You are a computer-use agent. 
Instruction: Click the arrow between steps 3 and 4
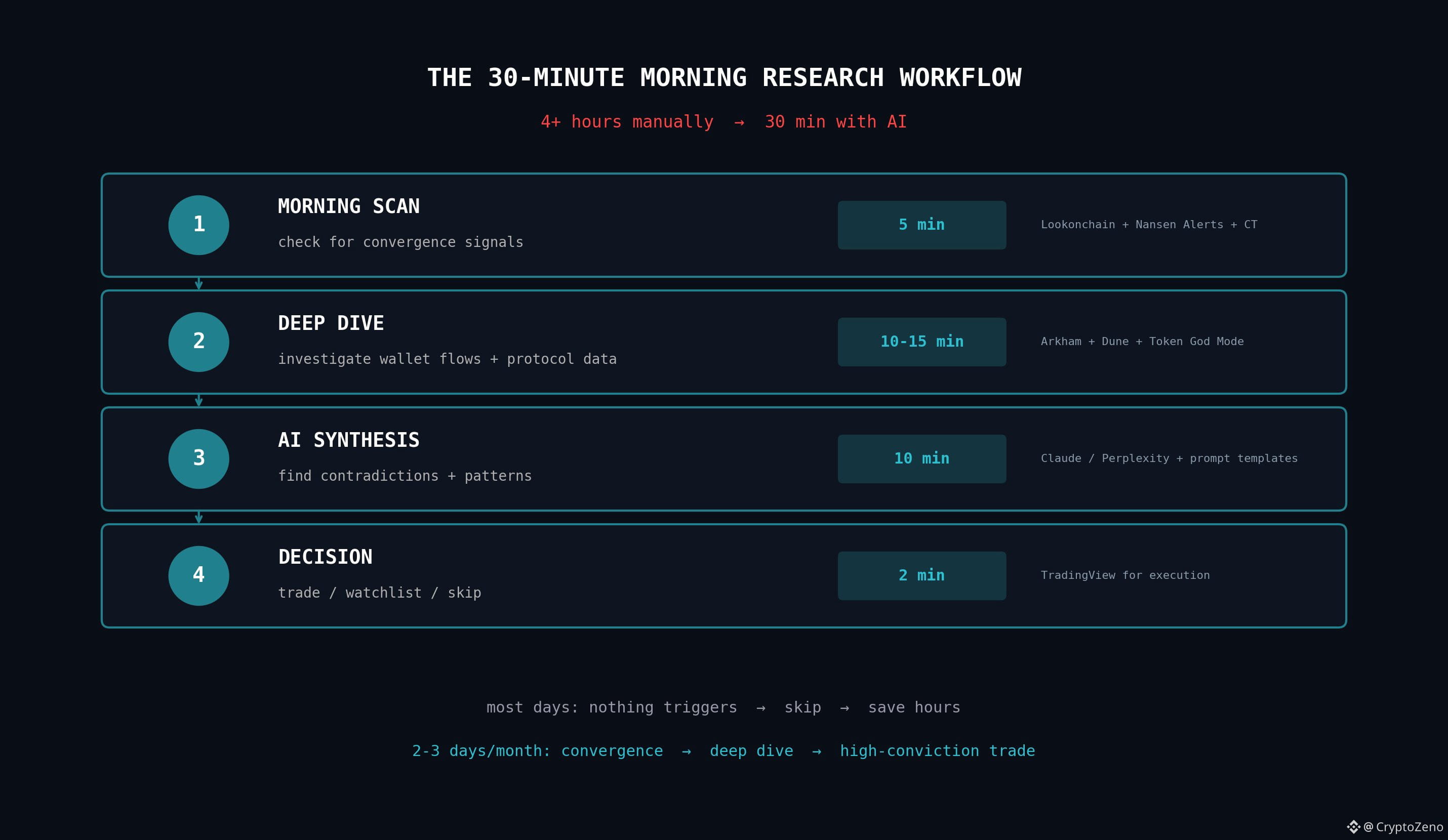click(198, 517)
